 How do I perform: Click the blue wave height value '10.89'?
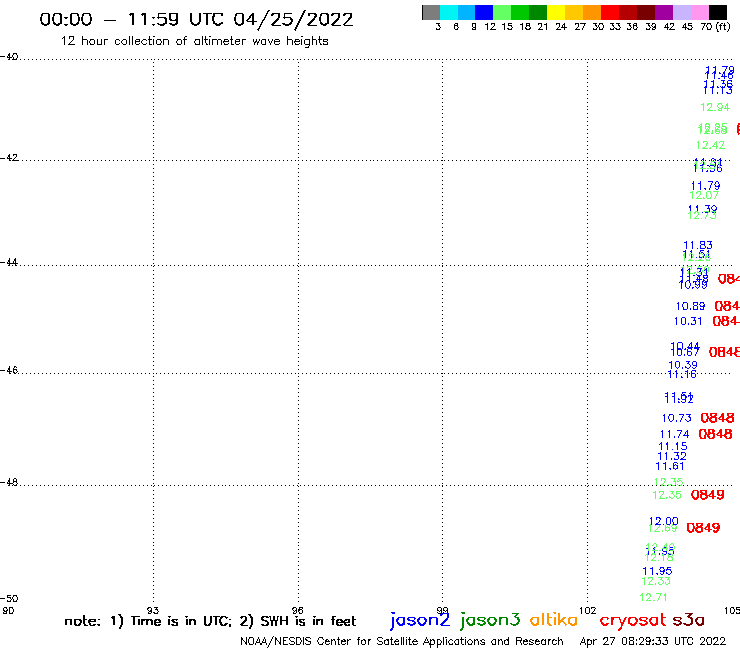[690, 306]
